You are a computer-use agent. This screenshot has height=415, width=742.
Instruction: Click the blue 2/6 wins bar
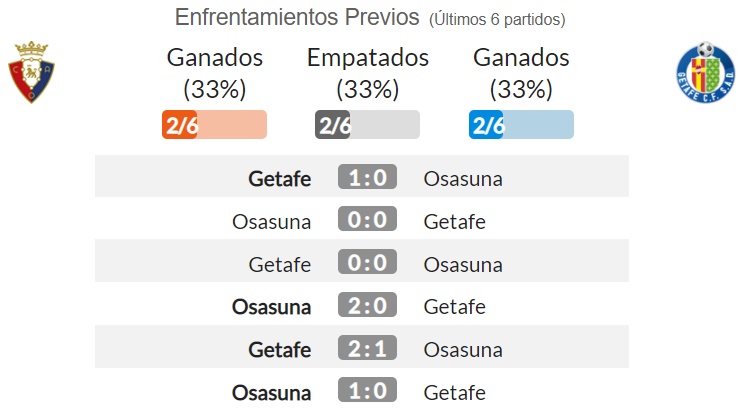[521, 124]
